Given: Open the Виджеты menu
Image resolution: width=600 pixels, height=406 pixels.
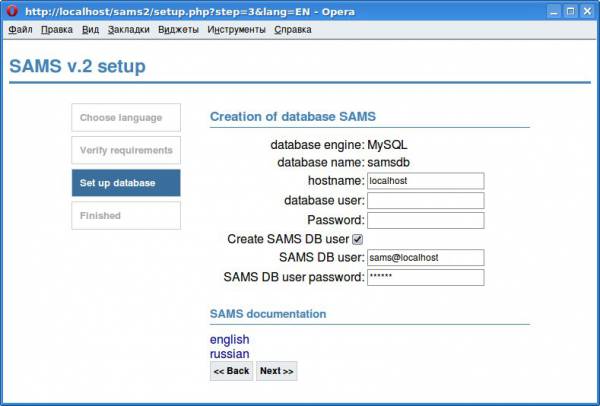Looking at the screenshot, I should pos(178,30).
